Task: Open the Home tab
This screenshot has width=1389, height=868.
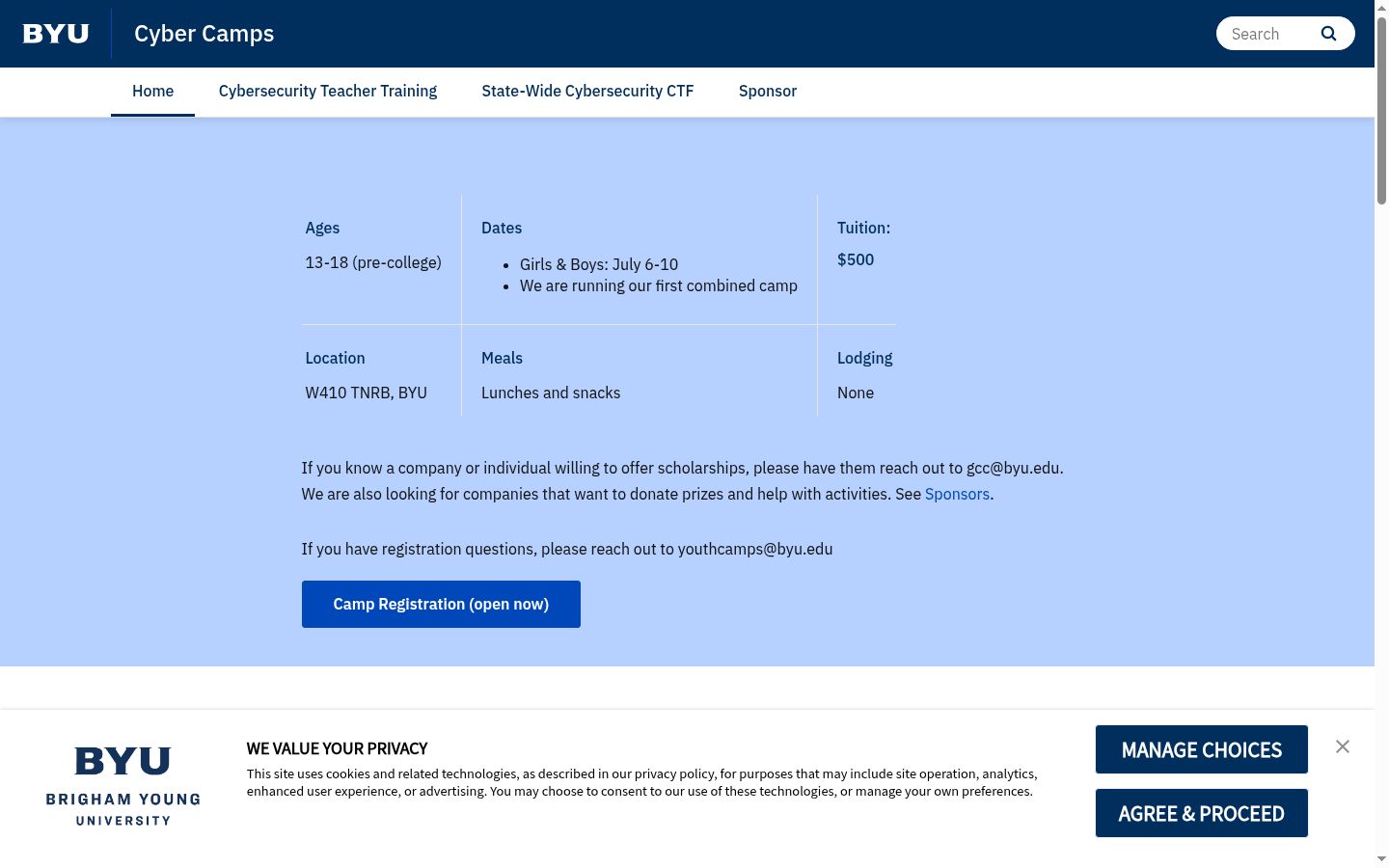Action: pyautogui.click(x=152, y=91)
